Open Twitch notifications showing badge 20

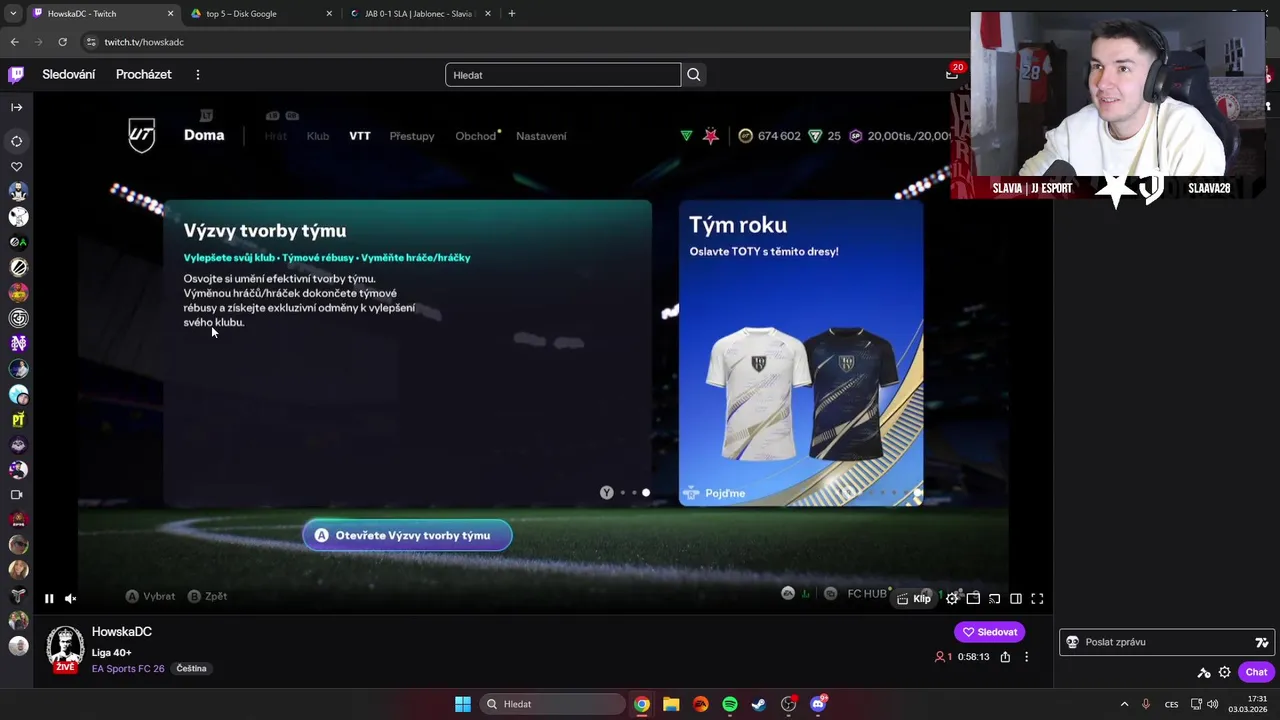[953, 73]
